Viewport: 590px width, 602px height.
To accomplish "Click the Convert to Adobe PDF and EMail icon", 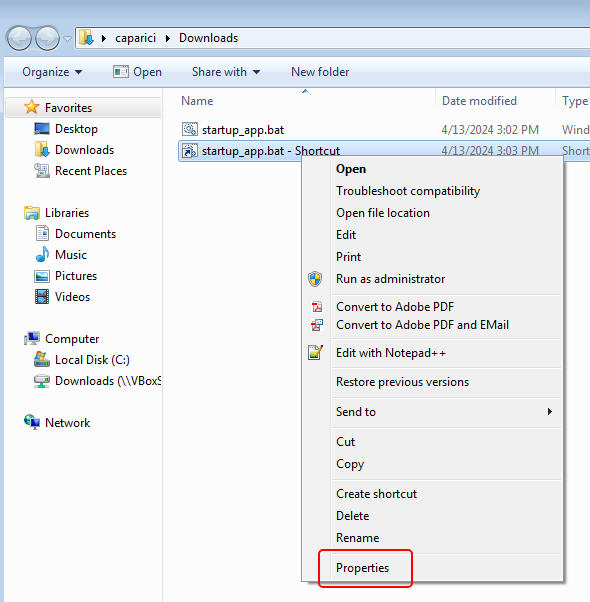I will 317,325.
